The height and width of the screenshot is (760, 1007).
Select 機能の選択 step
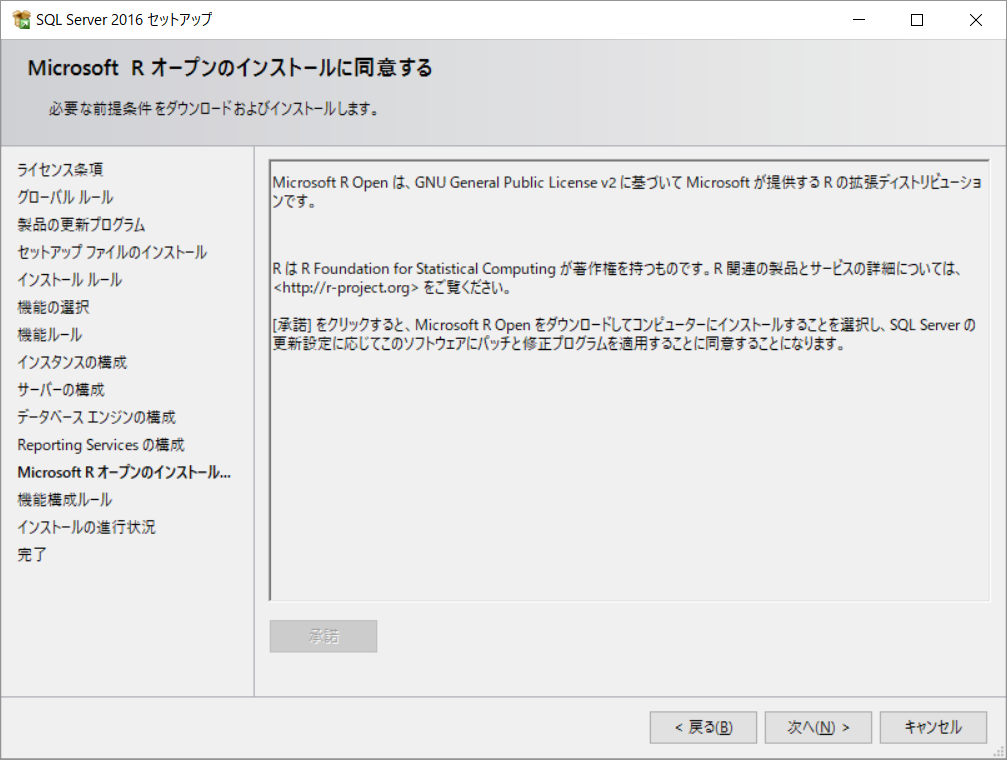[x=53, y=307]
